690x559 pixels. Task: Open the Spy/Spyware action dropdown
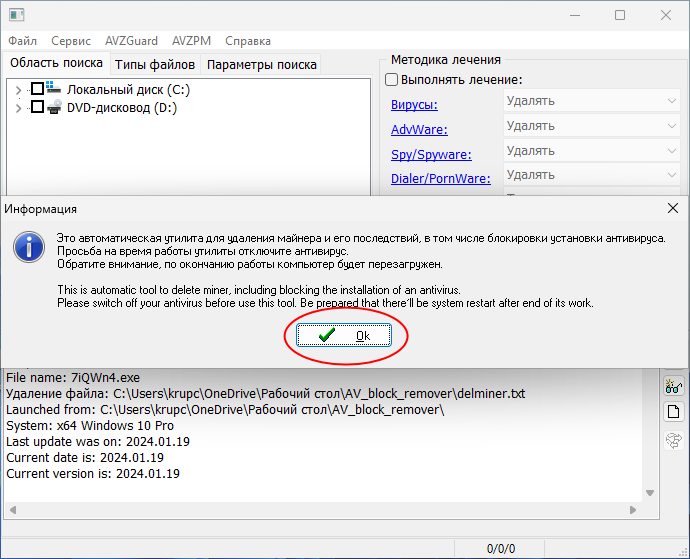point(591,151)
